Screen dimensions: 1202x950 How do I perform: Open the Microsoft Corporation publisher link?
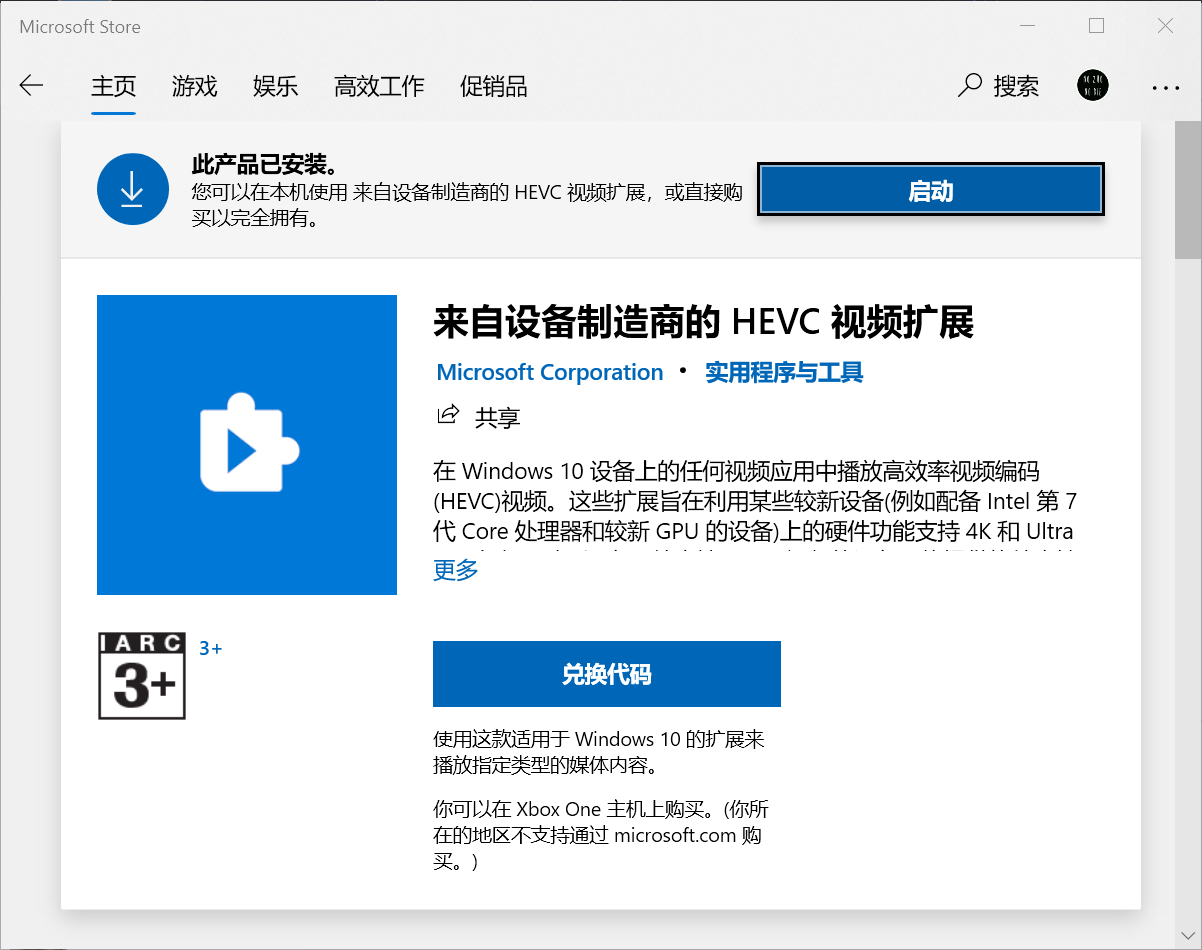tap(549, 371)
